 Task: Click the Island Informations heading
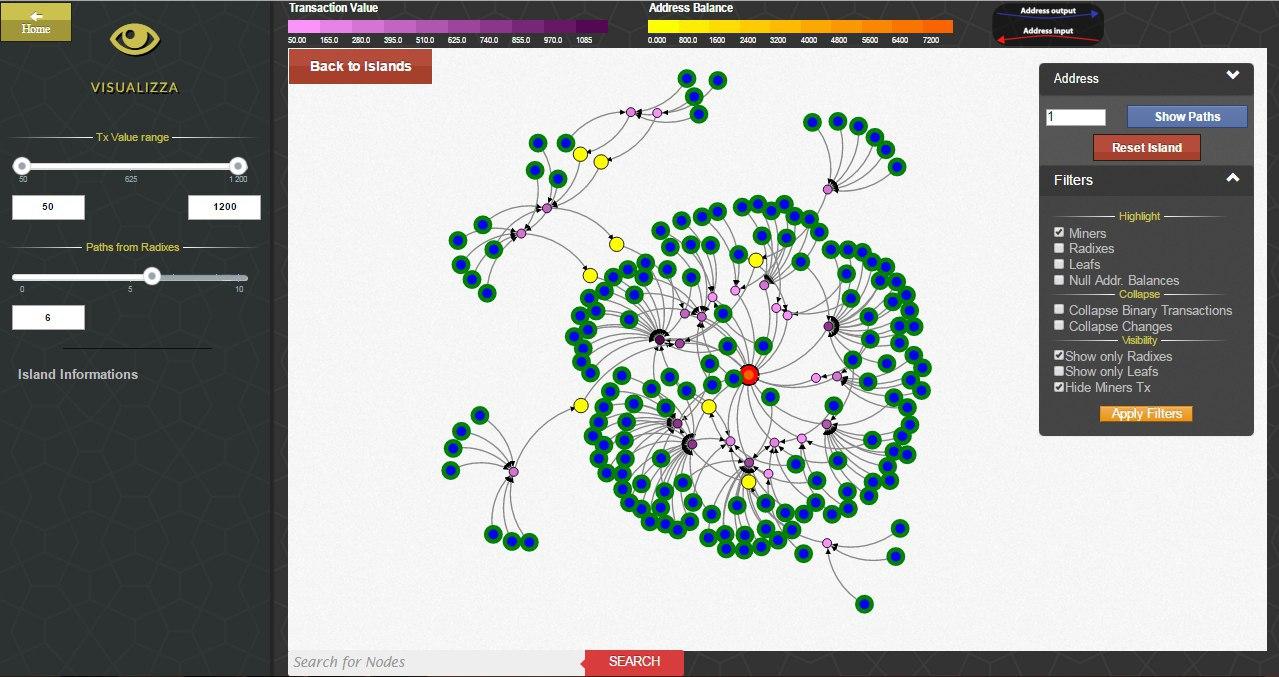pyautogui.click(x=78, y=374)
